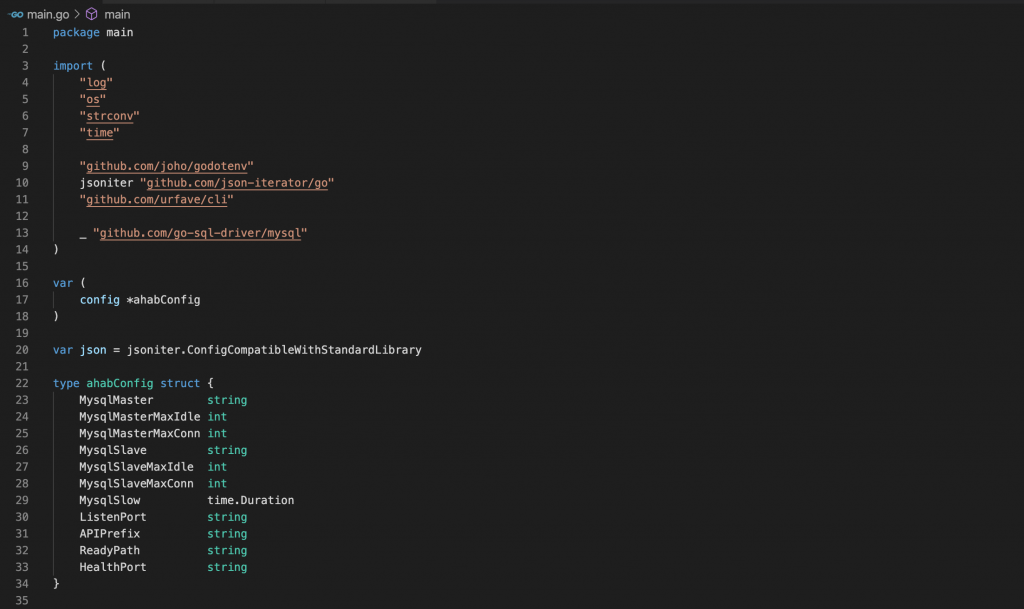Place cursor on ConfigCompatibleWithStandardLibrary
The image size is (1024, 609).
point(304,350)
